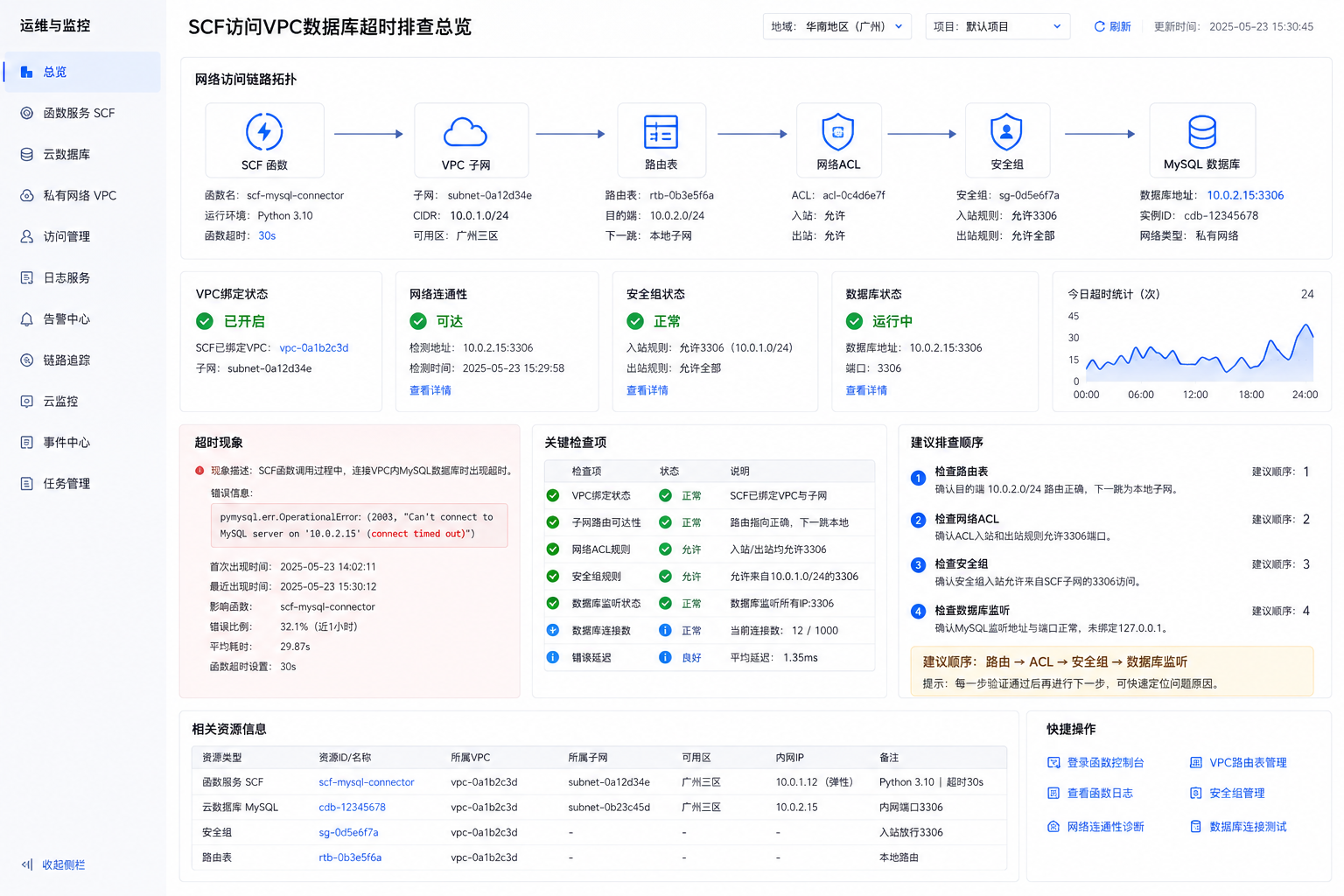Image resolution: width=1344 pixels, height=896 pixels.
Task: Click the 路由表 topology icon
Action: tap(661, 132)
